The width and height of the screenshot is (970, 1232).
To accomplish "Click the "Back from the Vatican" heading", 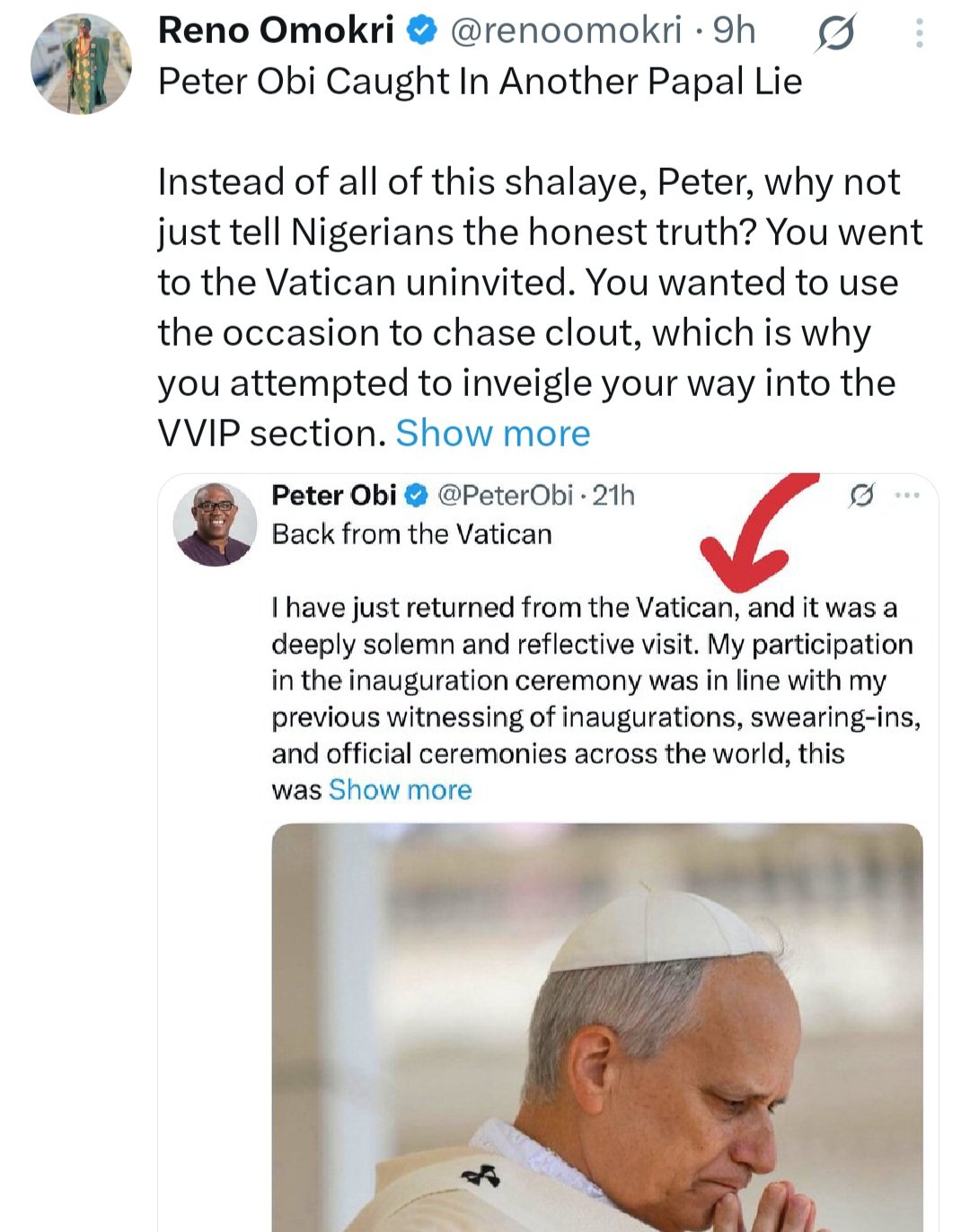I will pos(411,534).
